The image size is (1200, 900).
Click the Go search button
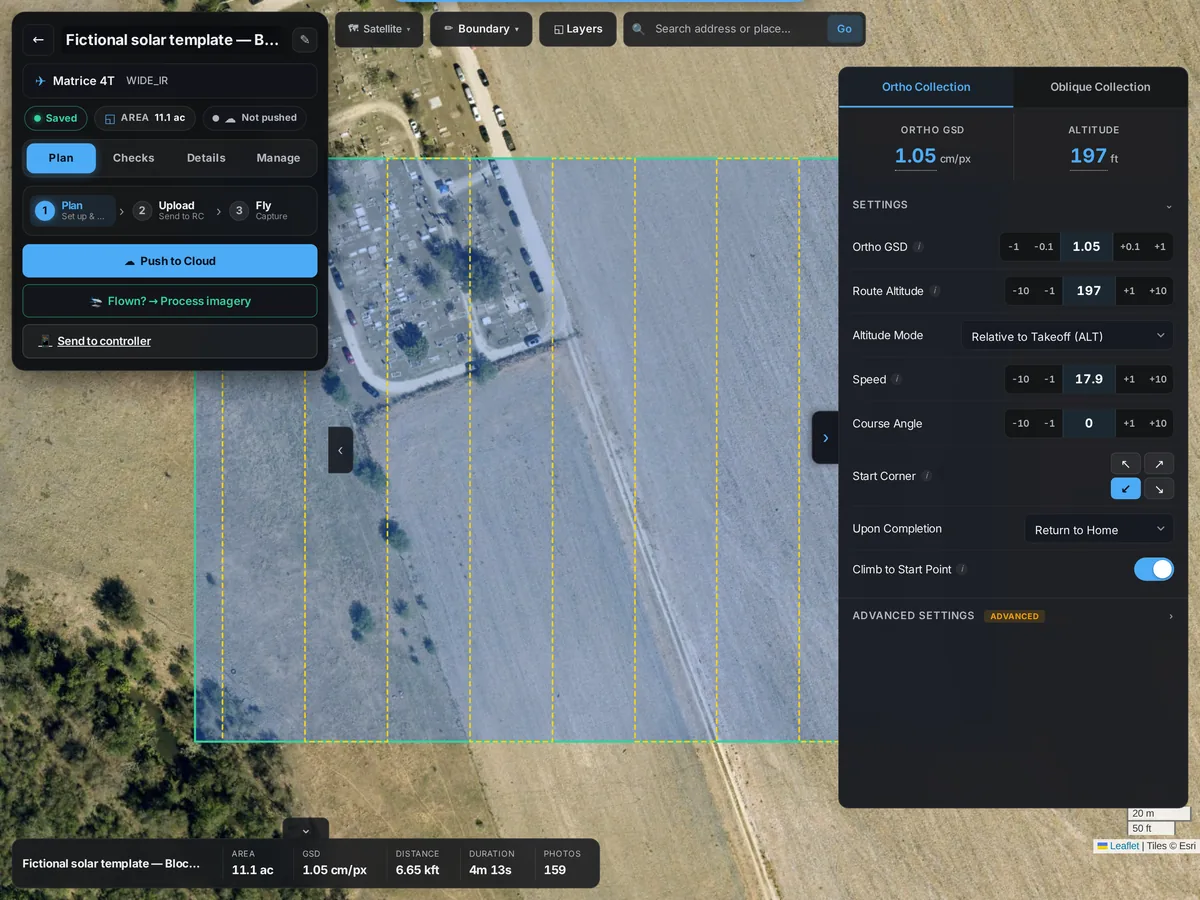point(844,29)
